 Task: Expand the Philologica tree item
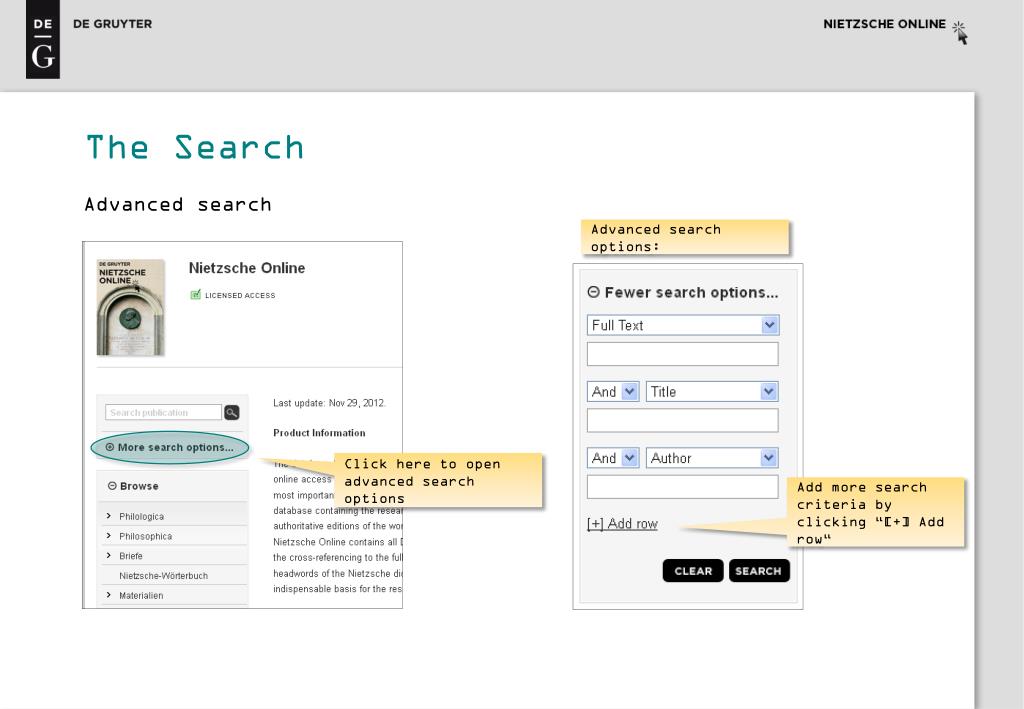(108, 516)
